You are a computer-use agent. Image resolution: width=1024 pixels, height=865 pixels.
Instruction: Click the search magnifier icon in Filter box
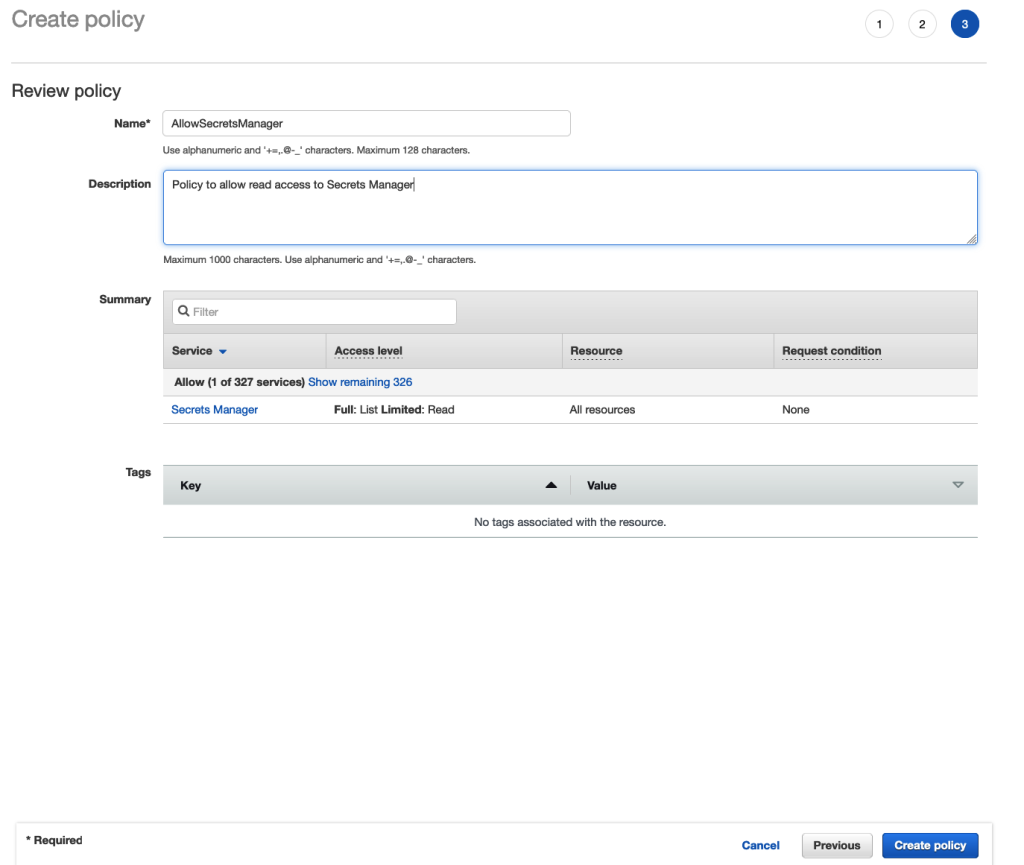pyautogui.click(x=182, y=311)
